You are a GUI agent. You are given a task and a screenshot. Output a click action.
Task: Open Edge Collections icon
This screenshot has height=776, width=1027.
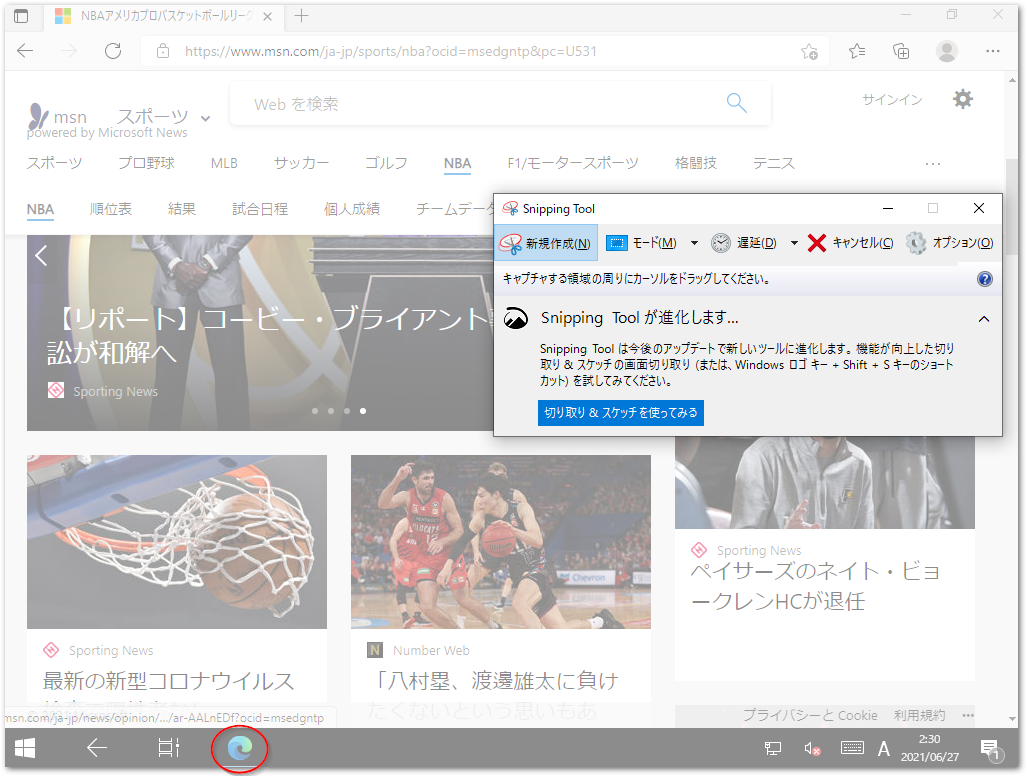pos(901,50)
